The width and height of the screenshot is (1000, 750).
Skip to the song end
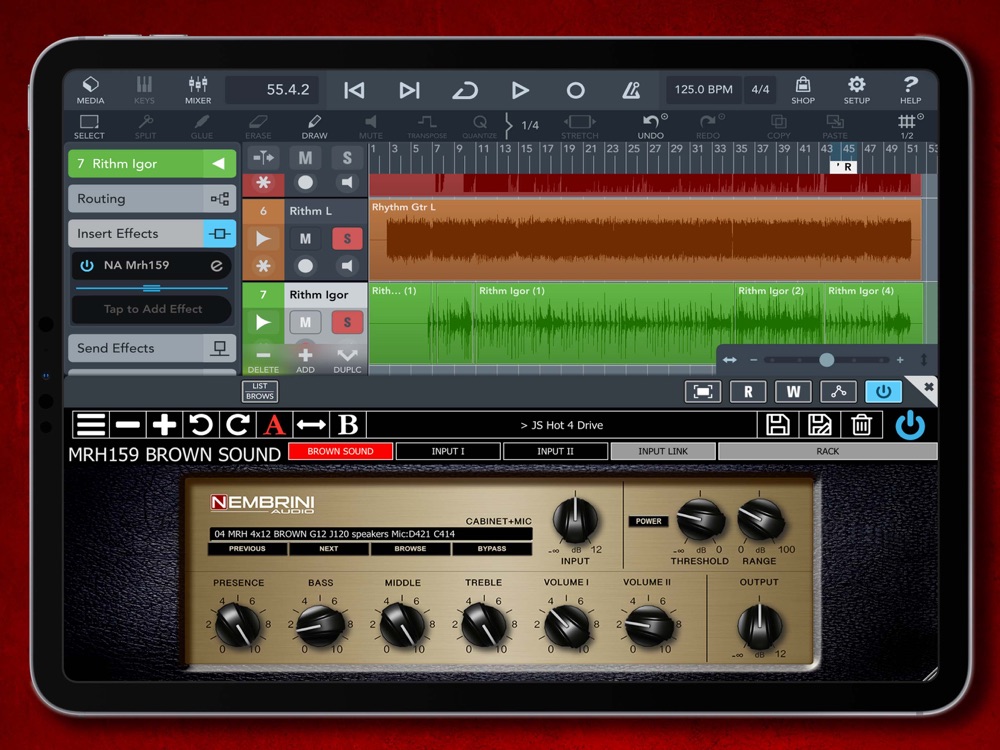point(409,91)
